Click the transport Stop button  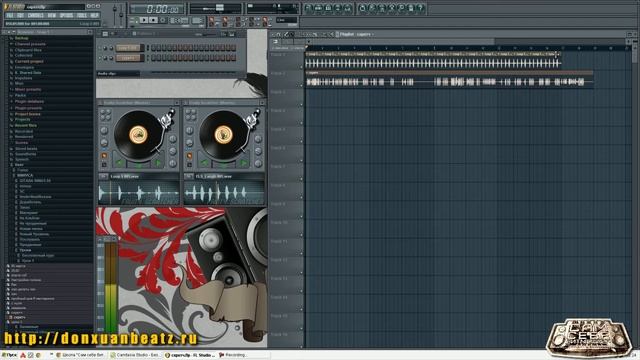(153, 20)
